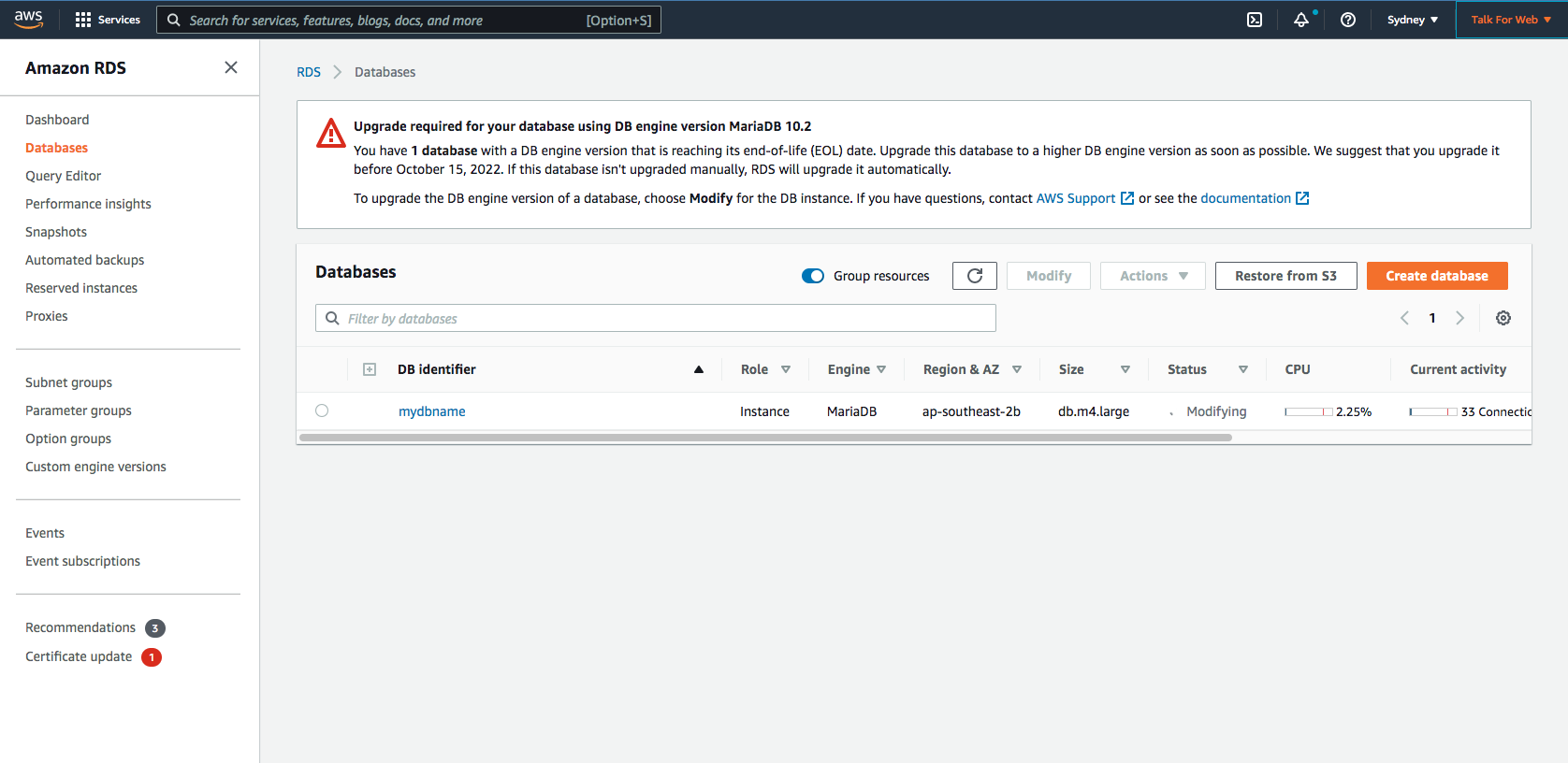
Task: Click the magnifier icon in the database filter
Action: click(332, 318)
